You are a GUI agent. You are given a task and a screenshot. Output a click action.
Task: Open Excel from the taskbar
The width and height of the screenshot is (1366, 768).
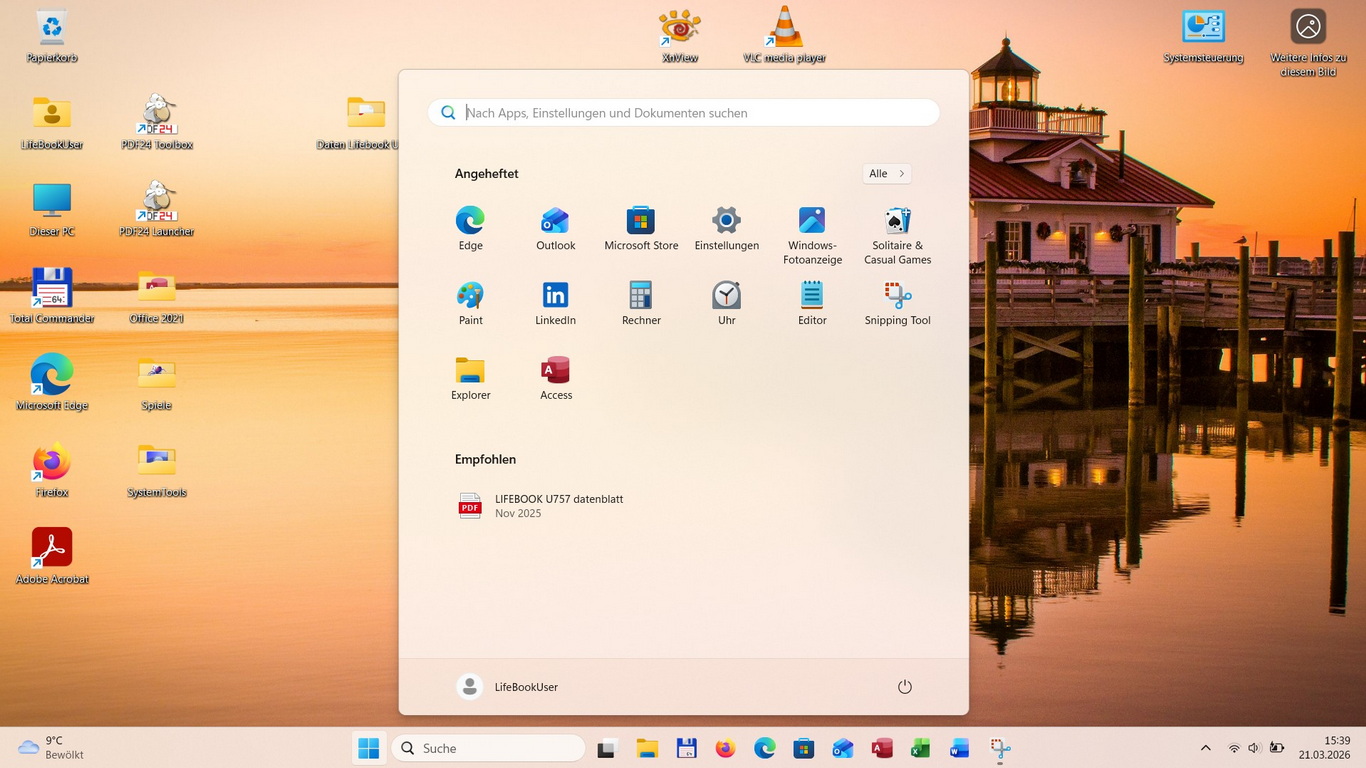click(920, 748)
